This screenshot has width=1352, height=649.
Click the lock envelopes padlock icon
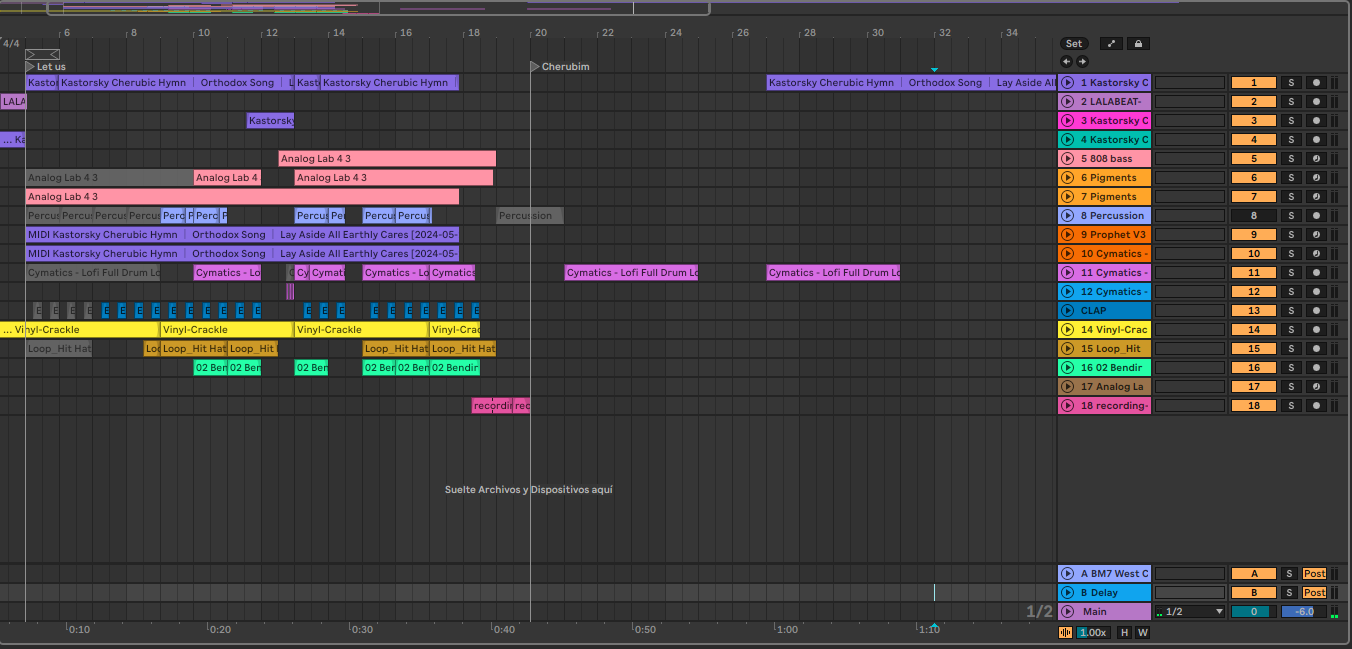1138,44
